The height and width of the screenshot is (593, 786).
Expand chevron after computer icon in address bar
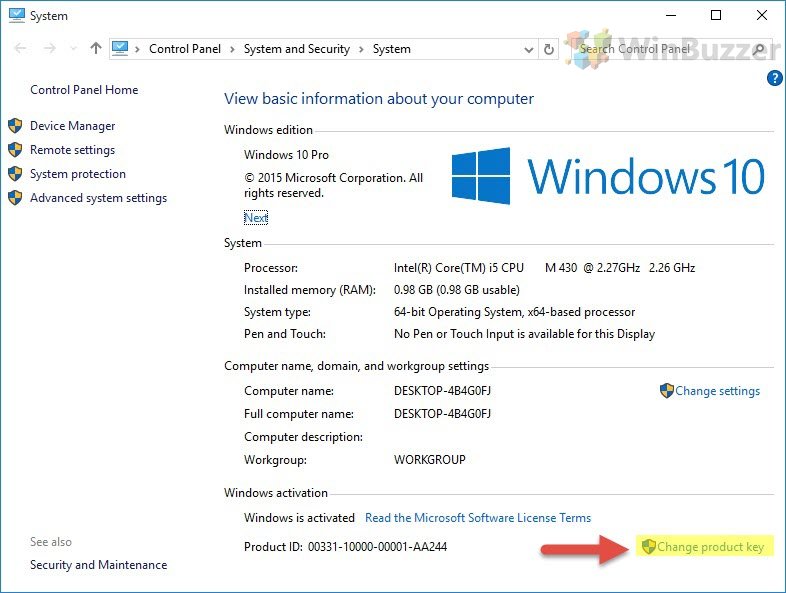pyautogui.click(x=137, y=49)
